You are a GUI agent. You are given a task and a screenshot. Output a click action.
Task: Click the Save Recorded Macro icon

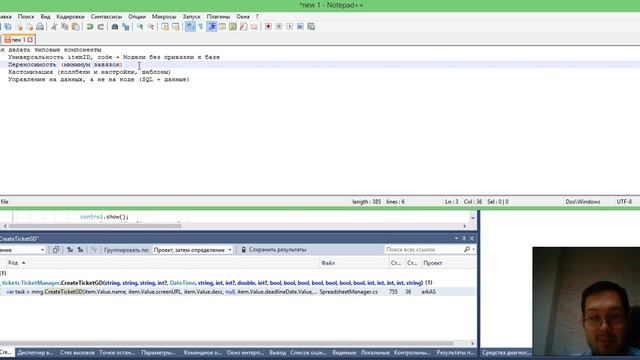coord(311,27)
